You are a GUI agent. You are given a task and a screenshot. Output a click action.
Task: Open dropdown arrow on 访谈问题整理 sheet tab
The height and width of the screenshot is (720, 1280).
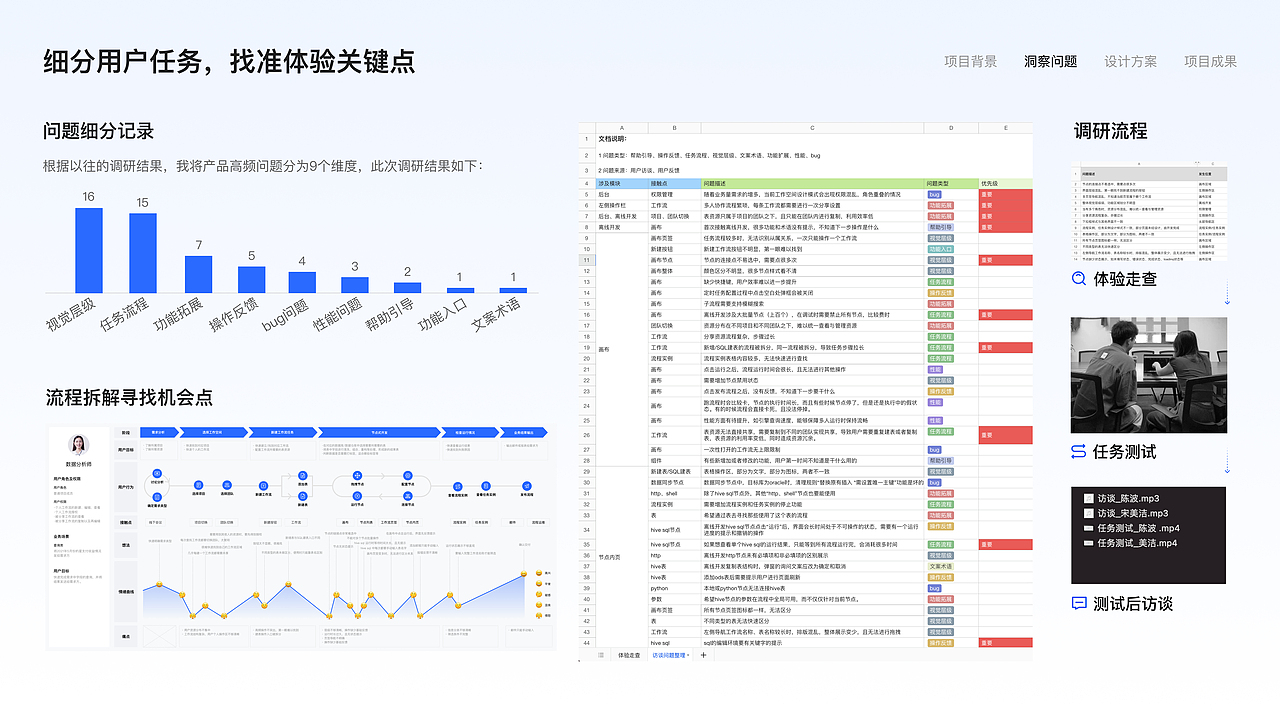pyautogui.click(x=688, y=655)
